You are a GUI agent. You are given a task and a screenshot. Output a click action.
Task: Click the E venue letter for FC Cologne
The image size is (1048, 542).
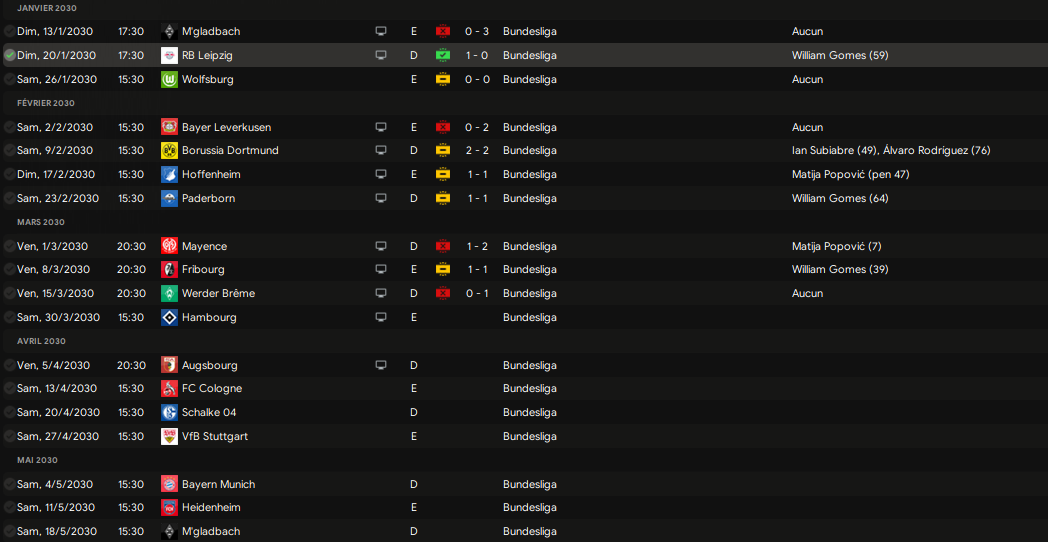tap(414, 388)
